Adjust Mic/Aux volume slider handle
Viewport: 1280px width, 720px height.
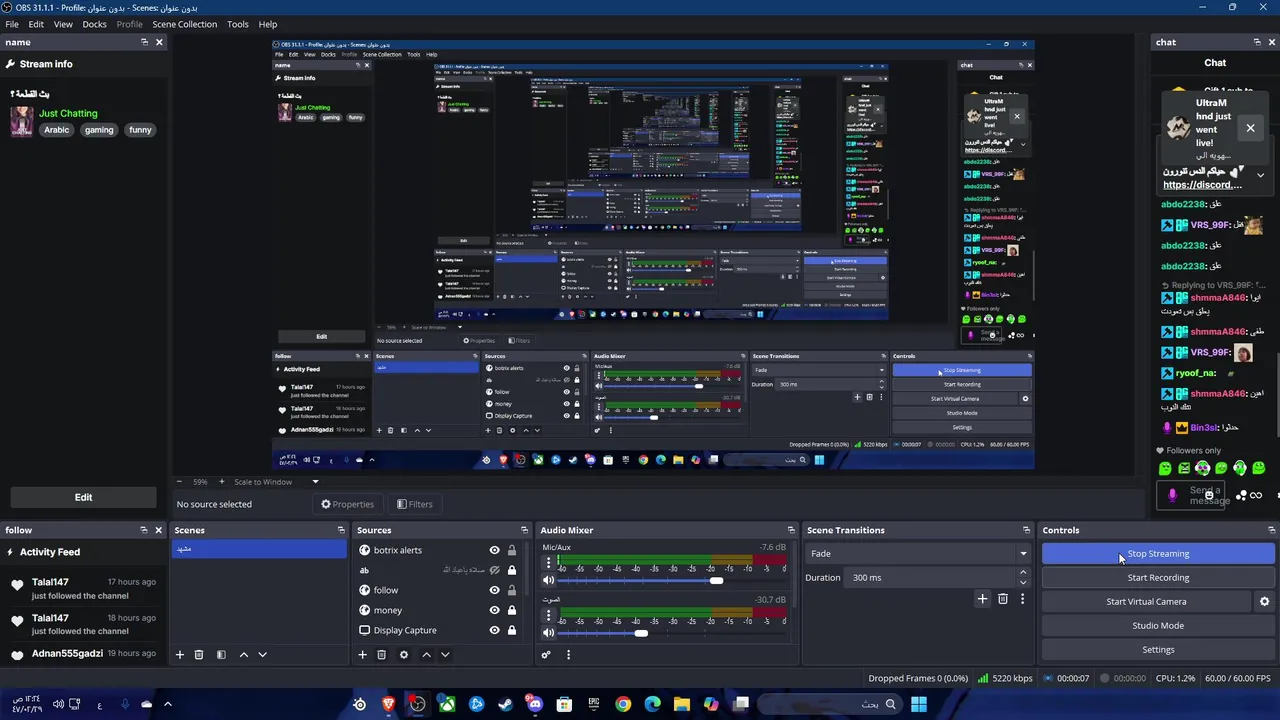[x=716, y=580]
